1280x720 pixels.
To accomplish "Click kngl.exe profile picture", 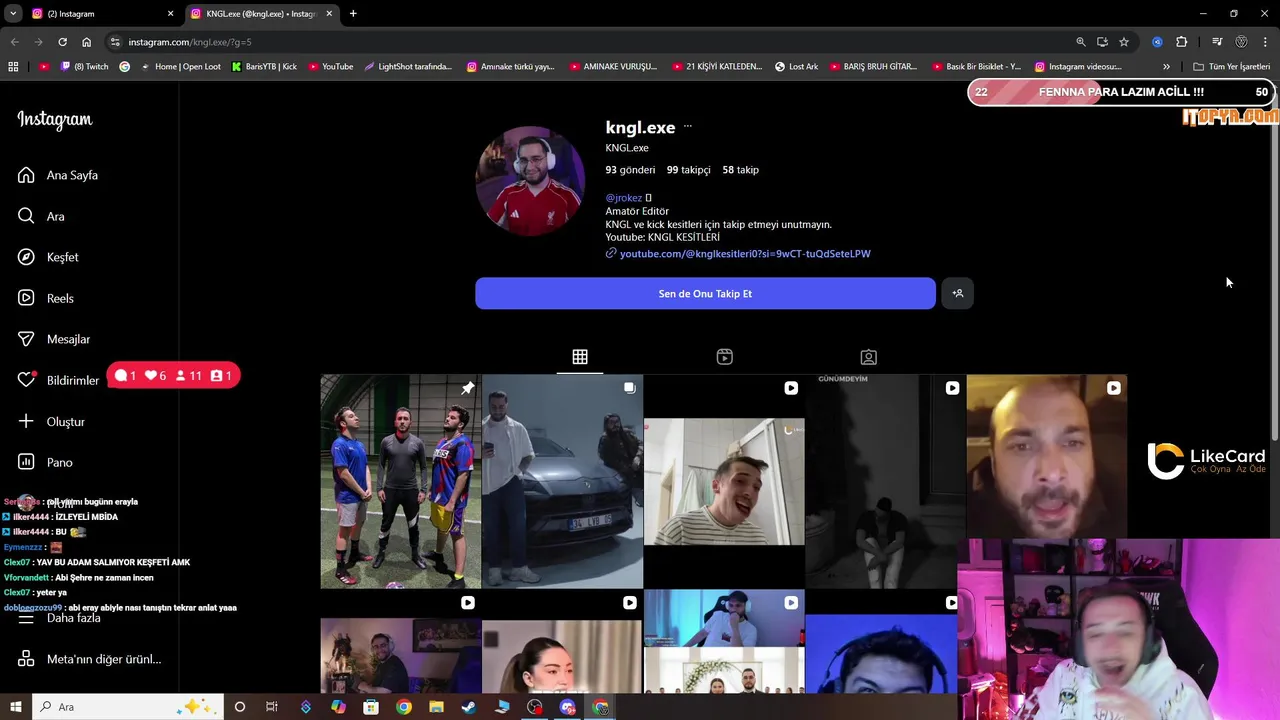I will [x=530, y=181].
